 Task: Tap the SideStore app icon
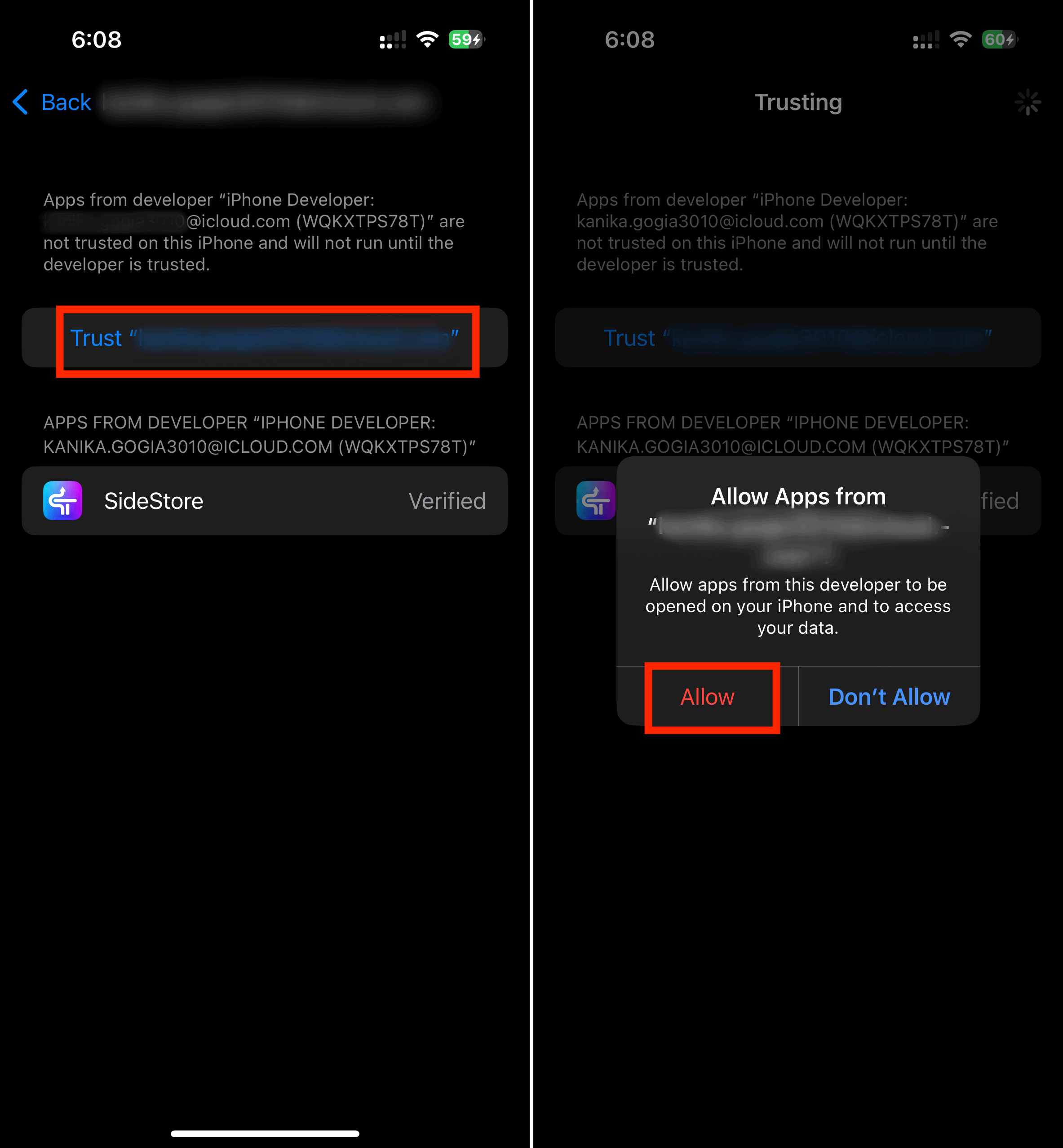[x=62, y=500]
